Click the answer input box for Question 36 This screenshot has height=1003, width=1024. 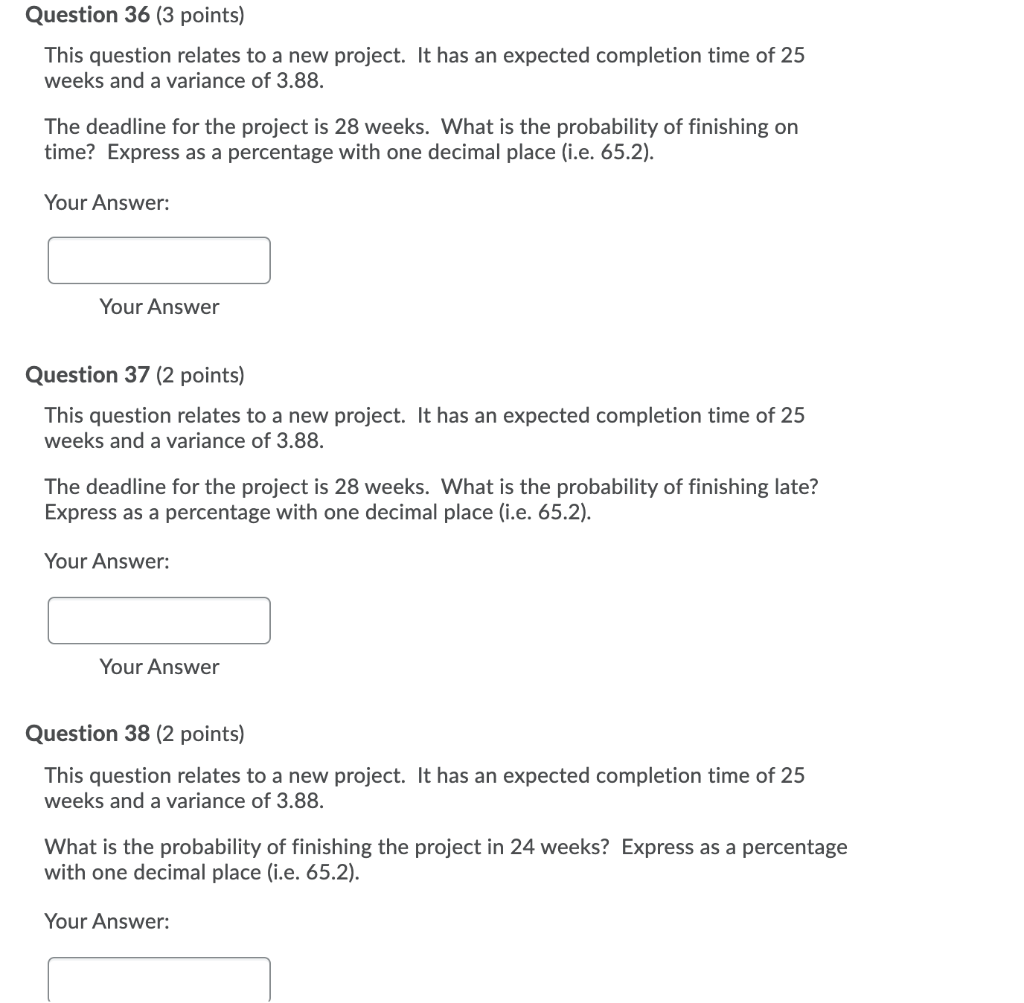[x=159, y=260]
